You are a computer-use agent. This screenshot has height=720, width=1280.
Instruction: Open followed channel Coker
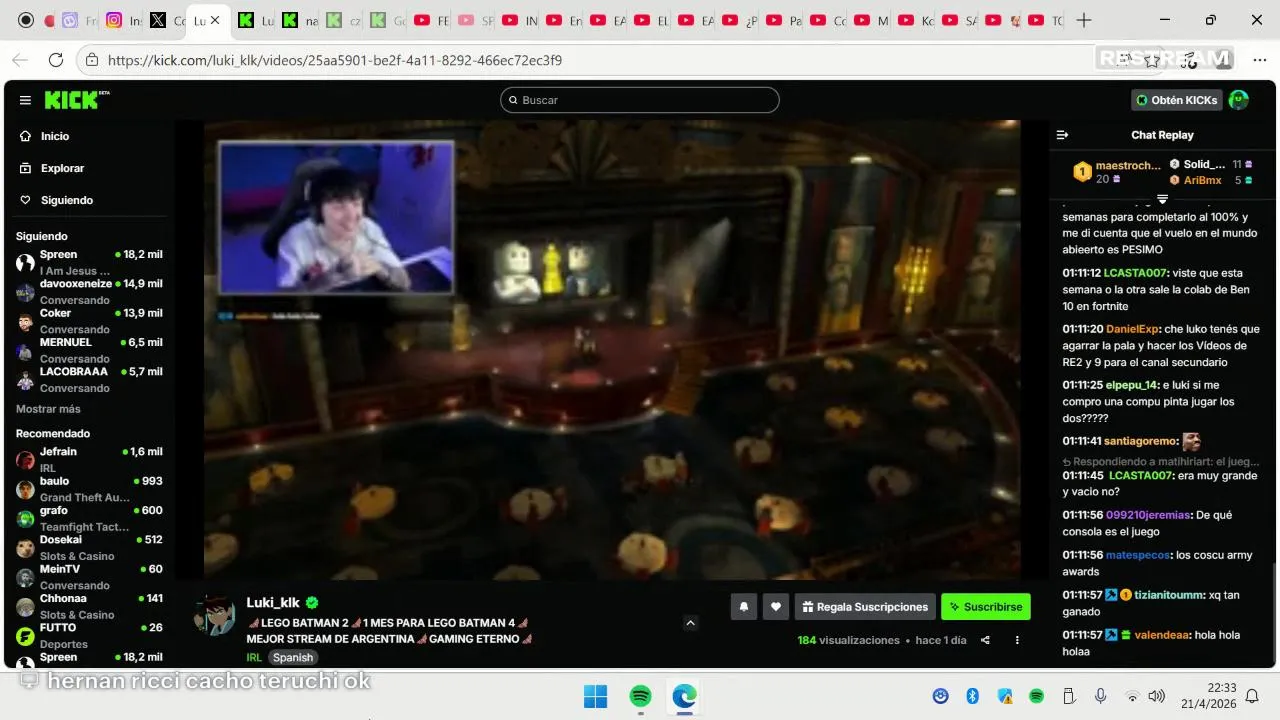[x=89, y=320]
